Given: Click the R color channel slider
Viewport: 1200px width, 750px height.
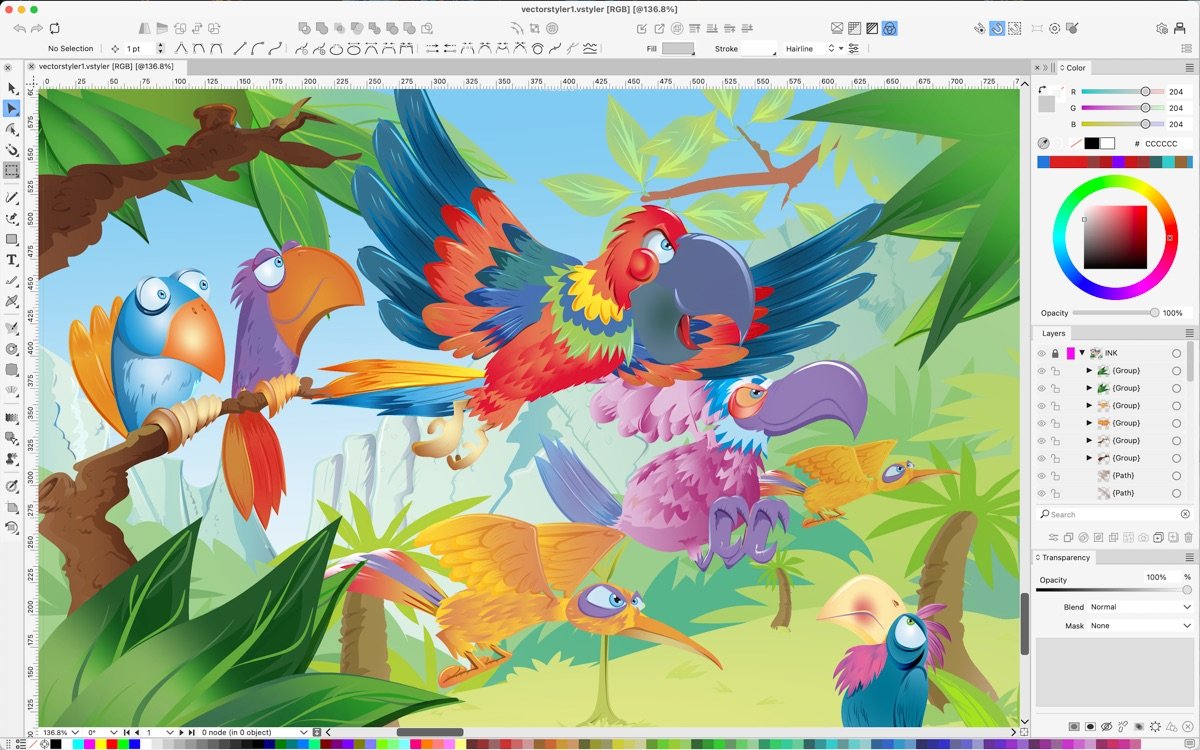Looking at the screenshot, I should [1122, 91].
